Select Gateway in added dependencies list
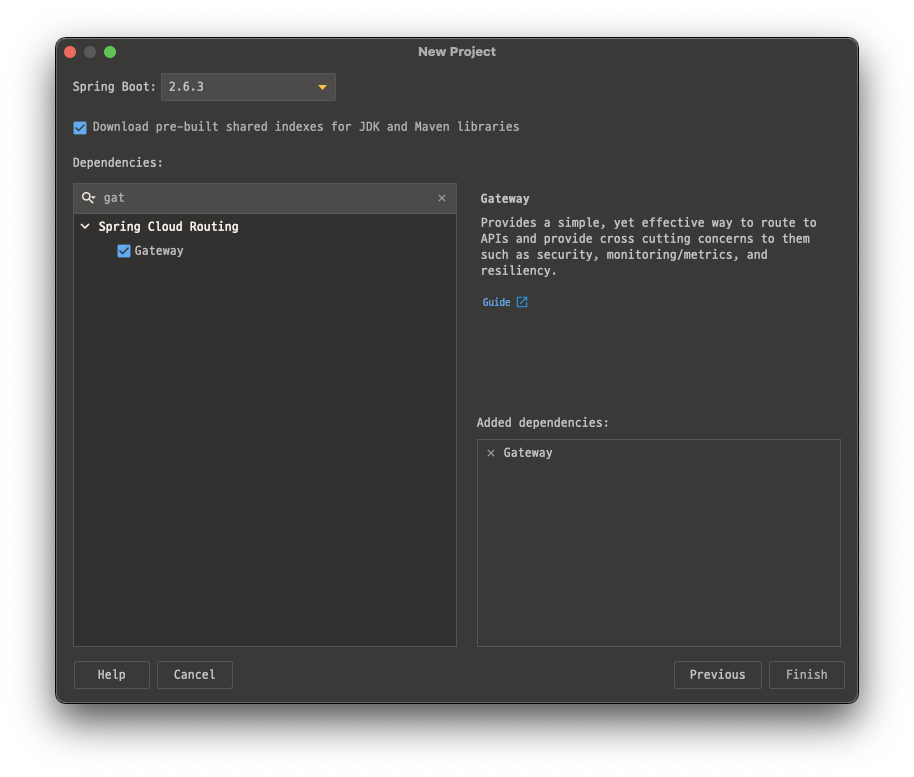The height and width of the screenshot is (777, 914). click(528, 453)
